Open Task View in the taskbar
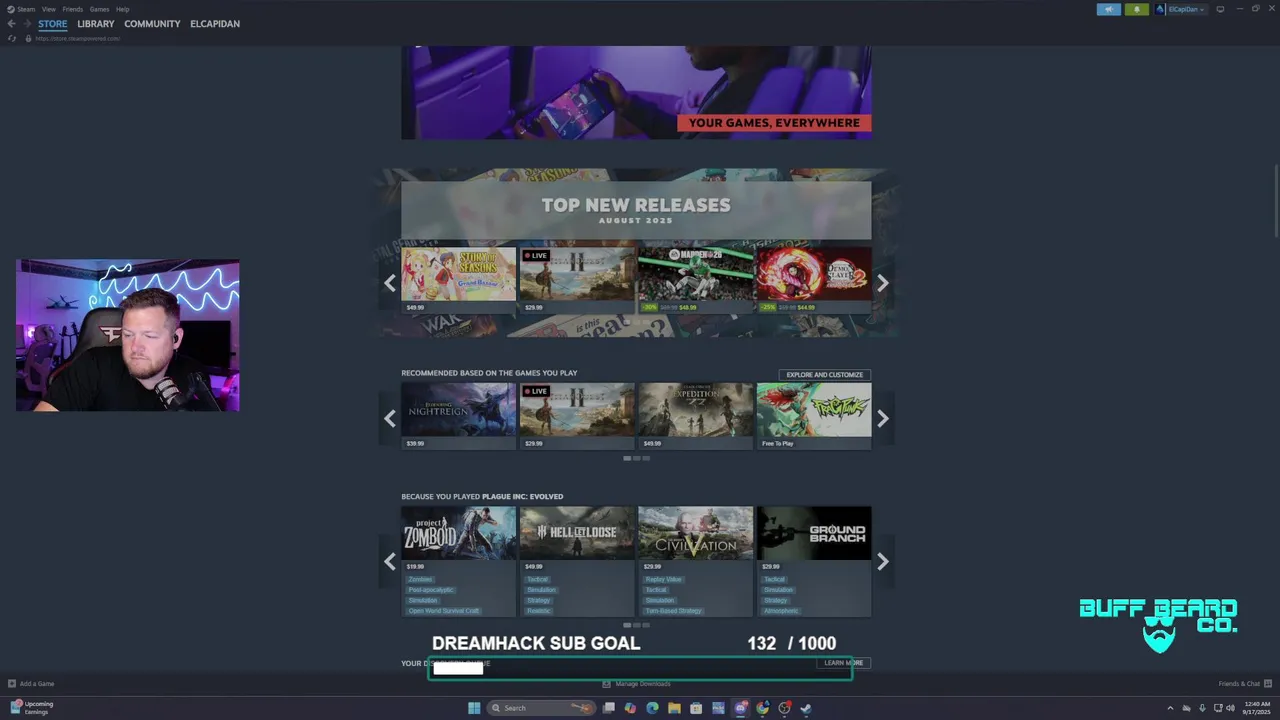 pos(608,708)
